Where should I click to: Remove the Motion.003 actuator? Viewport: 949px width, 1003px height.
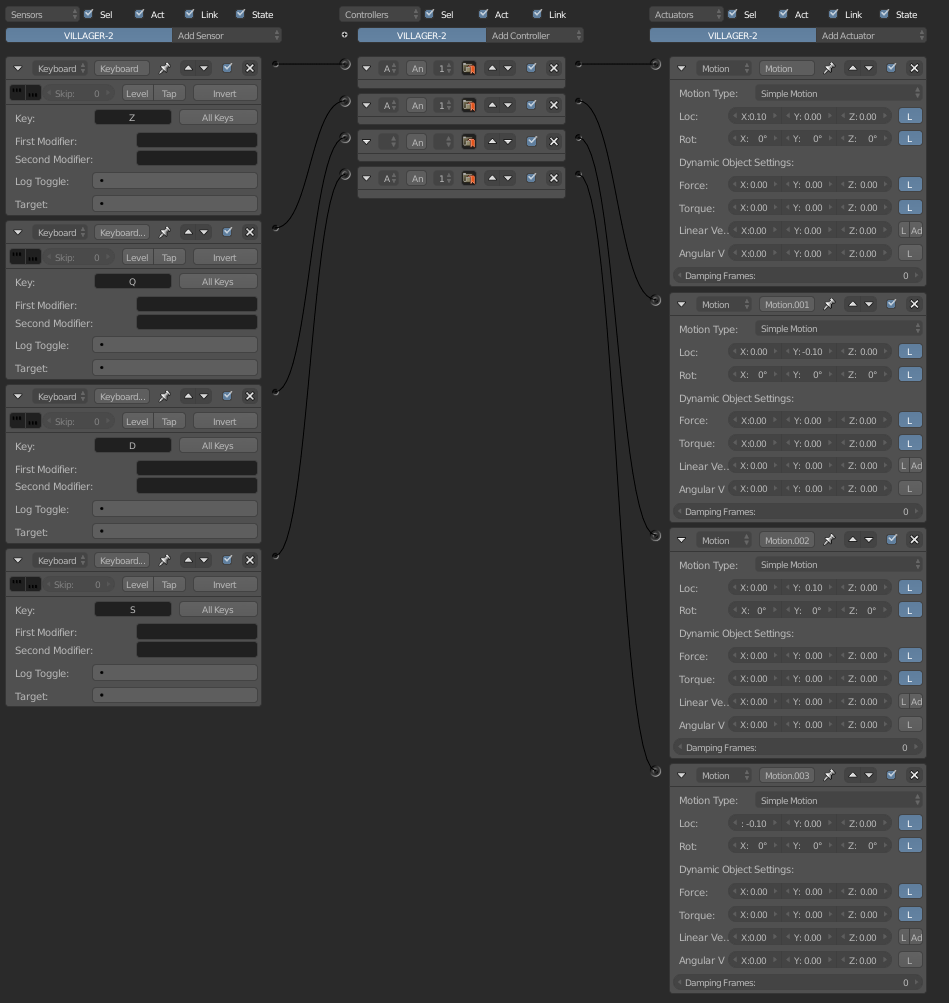pos(914,775)
